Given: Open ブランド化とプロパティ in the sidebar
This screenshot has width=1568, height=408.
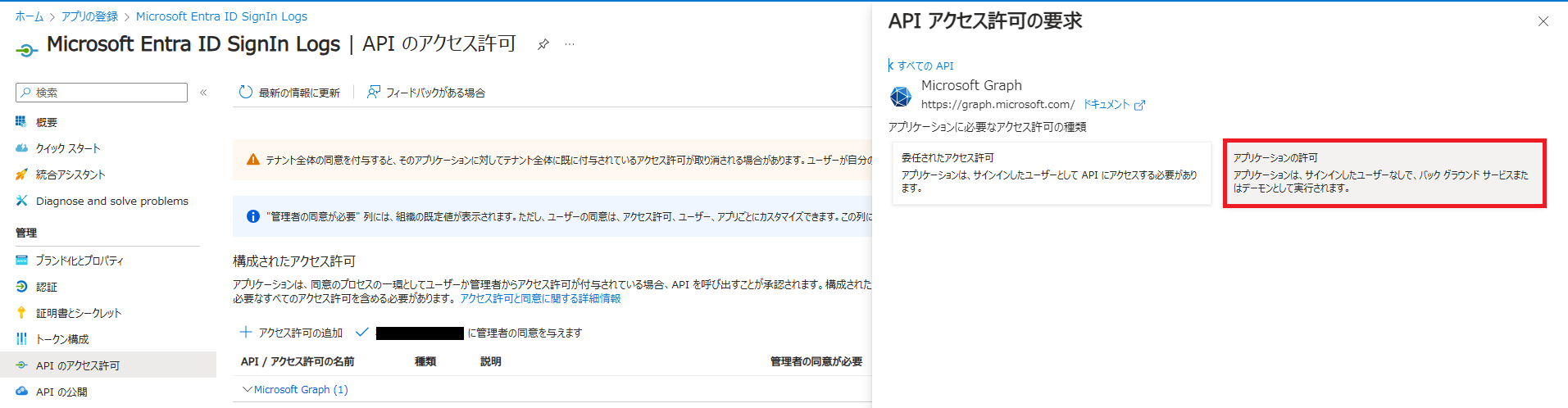Looking at the screenshot, I should pos(80,261).
